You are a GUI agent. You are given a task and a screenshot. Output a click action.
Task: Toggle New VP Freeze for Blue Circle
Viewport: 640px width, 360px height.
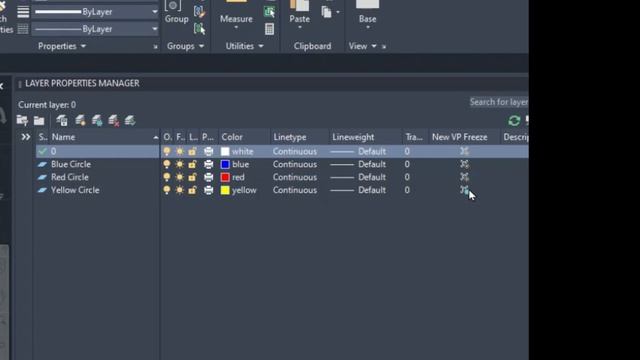coord(464,164)
